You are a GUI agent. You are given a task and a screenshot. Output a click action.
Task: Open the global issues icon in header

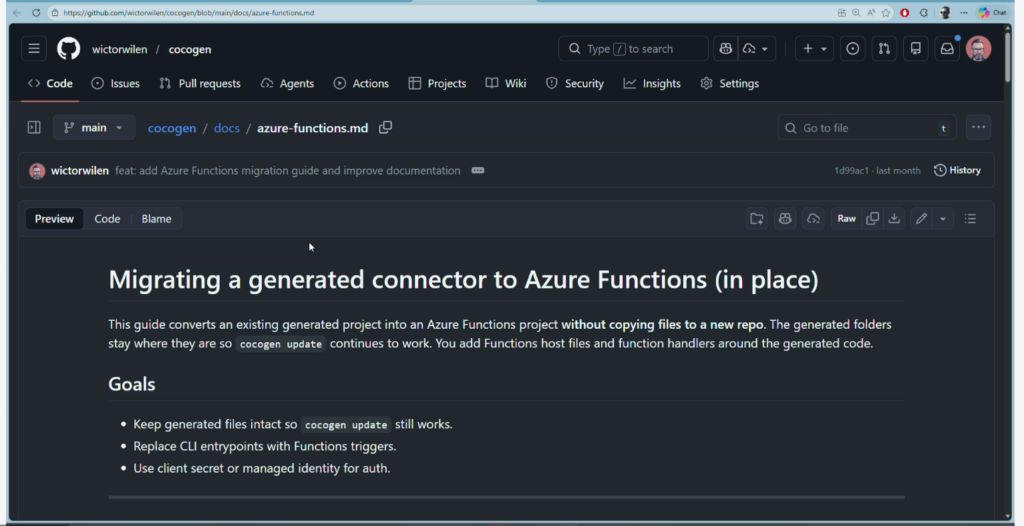coord(852,49)
